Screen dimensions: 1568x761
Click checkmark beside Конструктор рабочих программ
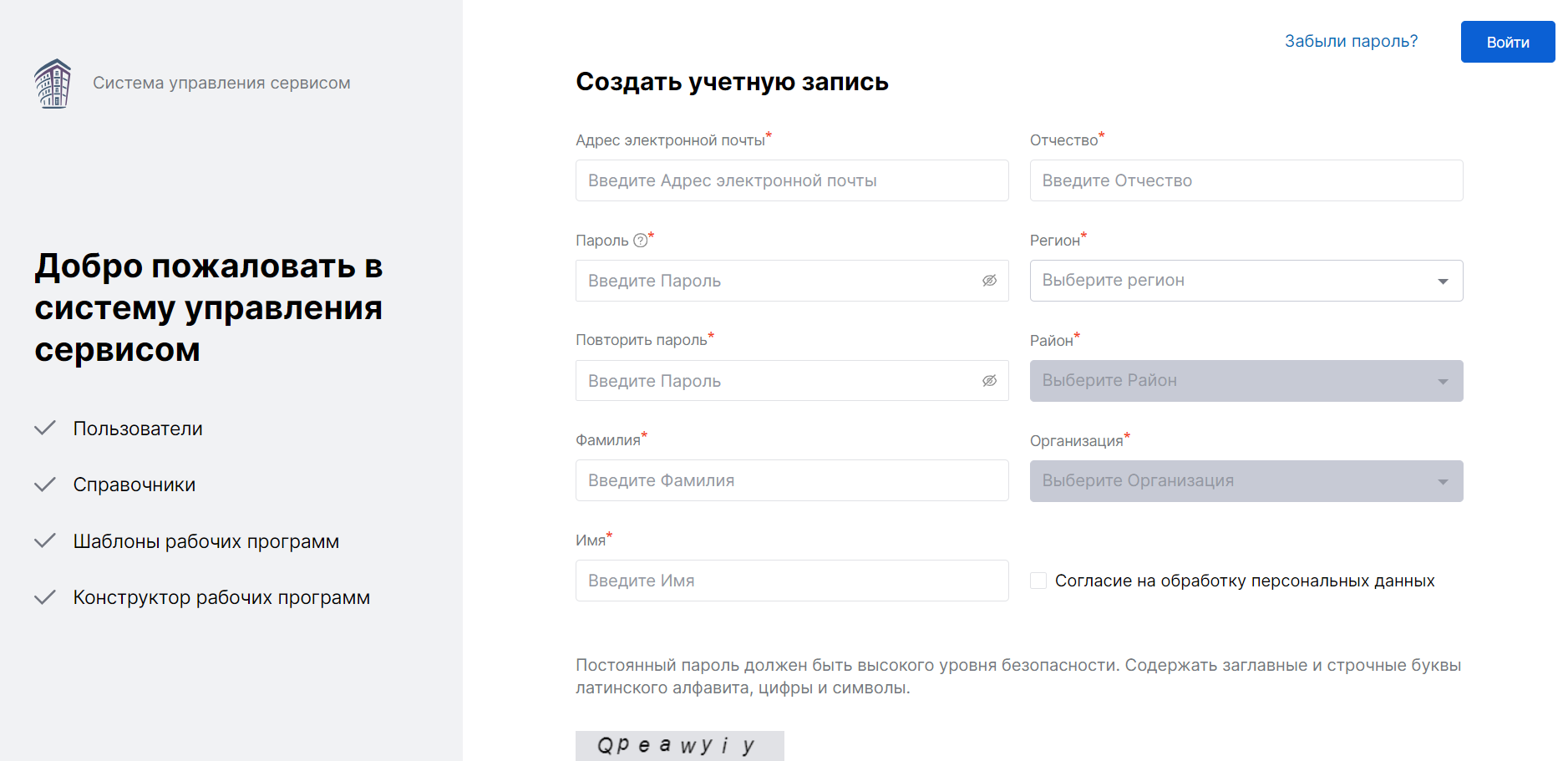coord(45,596)
